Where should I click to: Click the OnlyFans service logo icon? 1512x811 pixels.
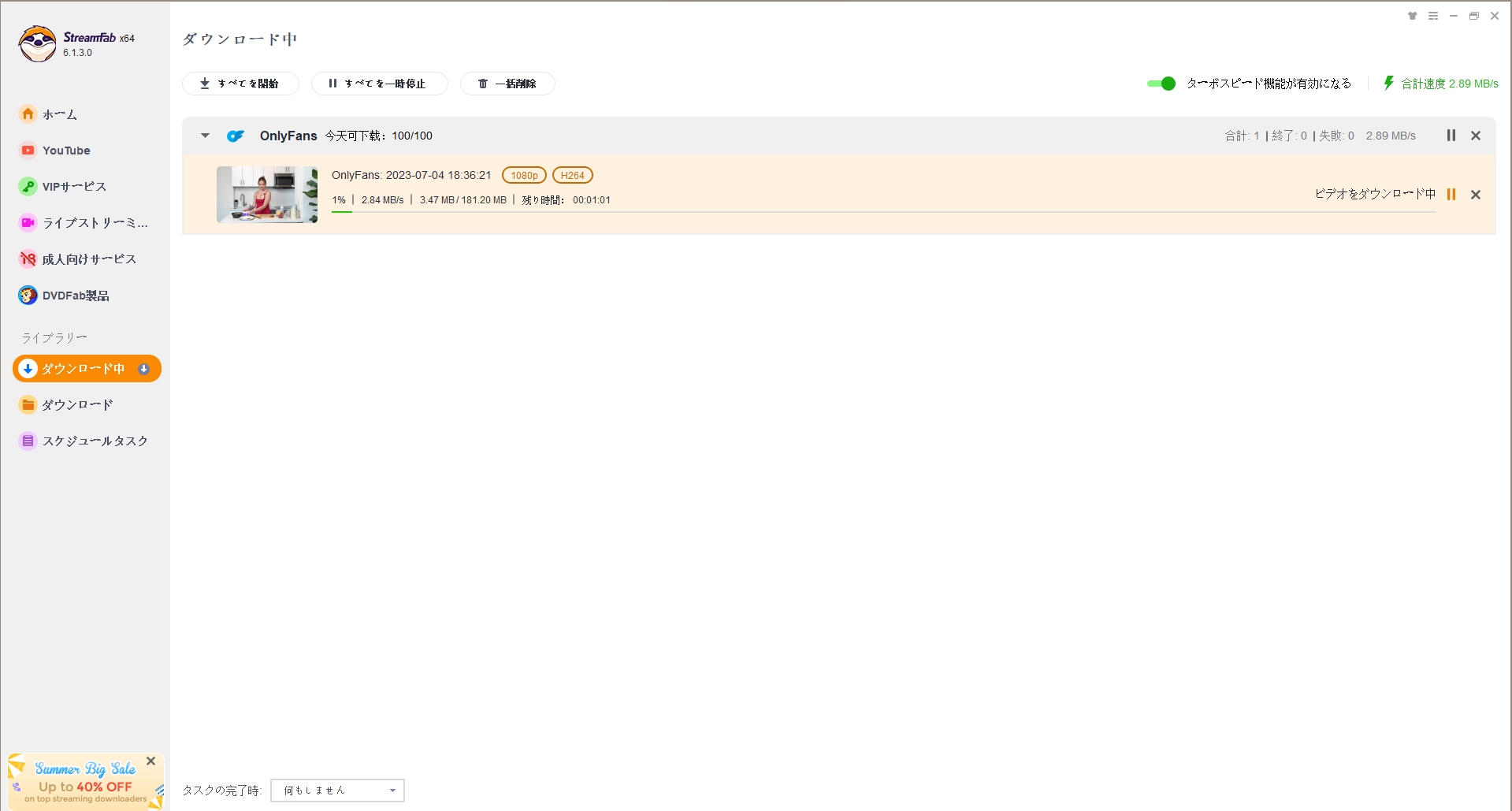tap(236, 136)
